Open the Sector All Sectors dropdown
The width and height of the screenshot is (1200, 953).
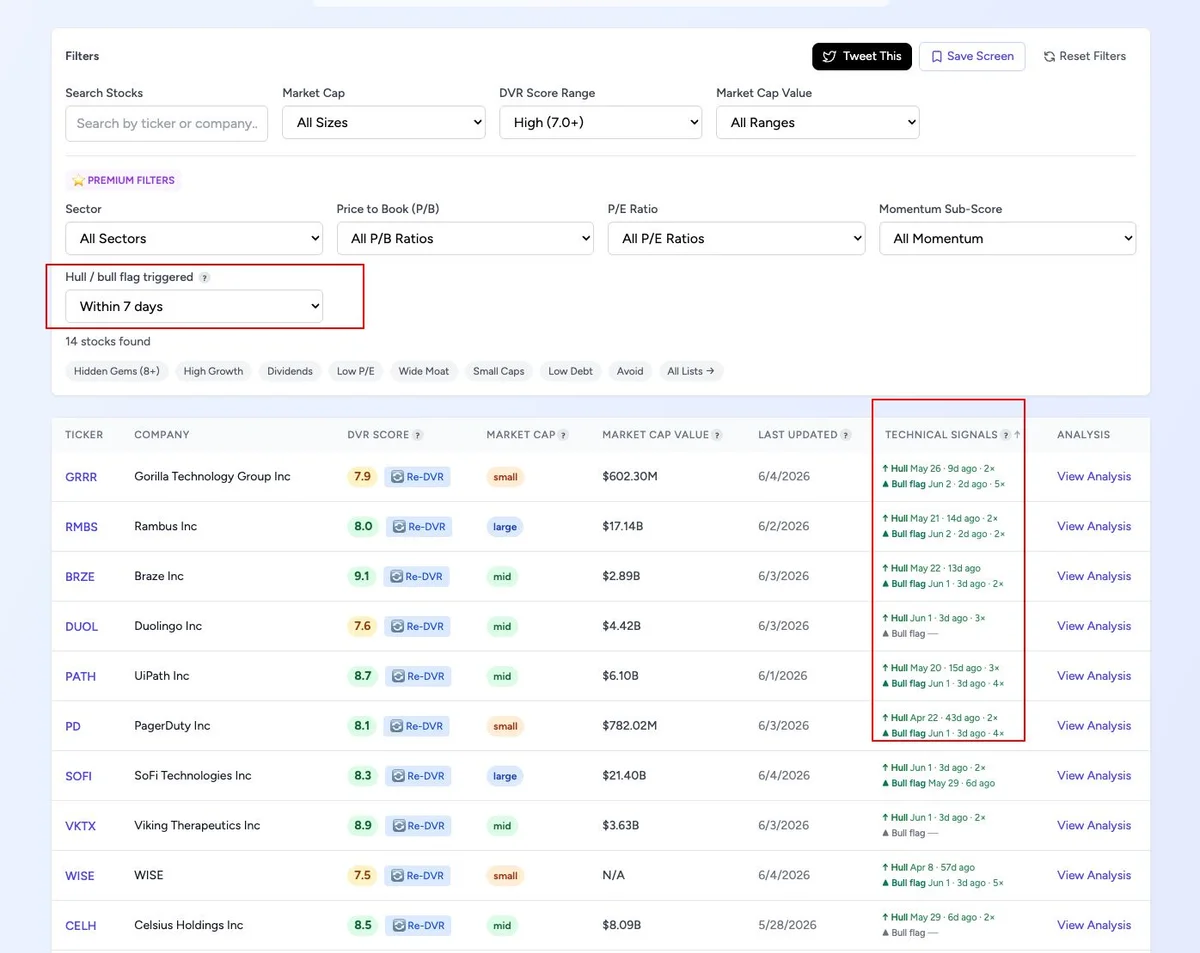click(194, 238)
